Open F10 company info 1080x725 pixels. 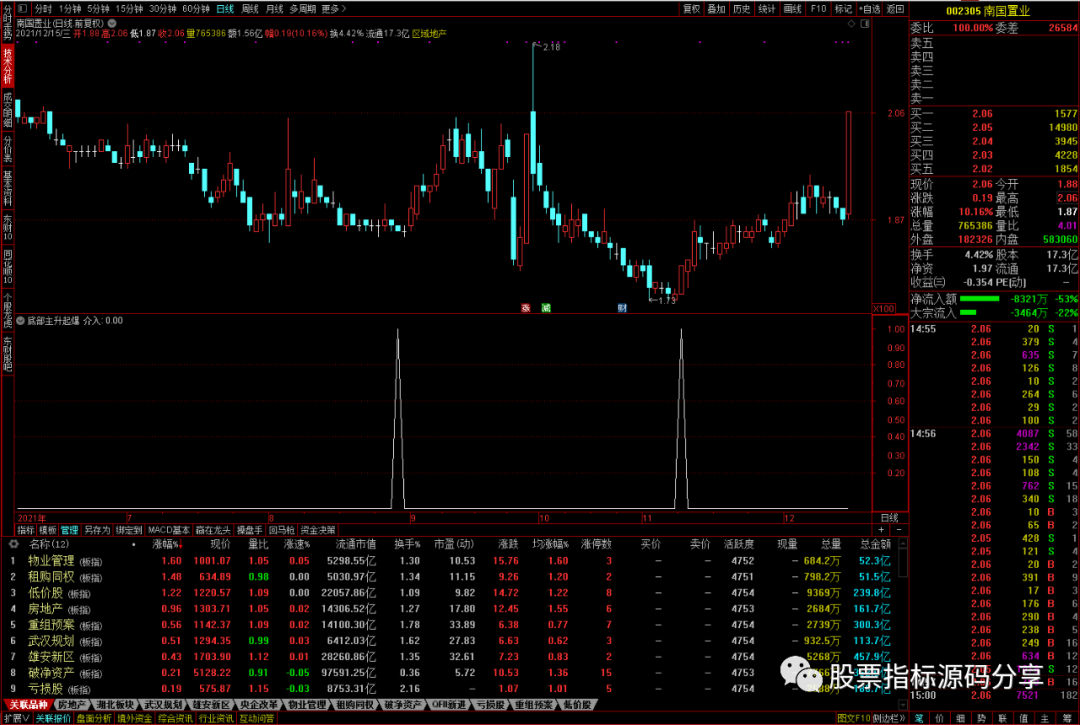[818, 9]
